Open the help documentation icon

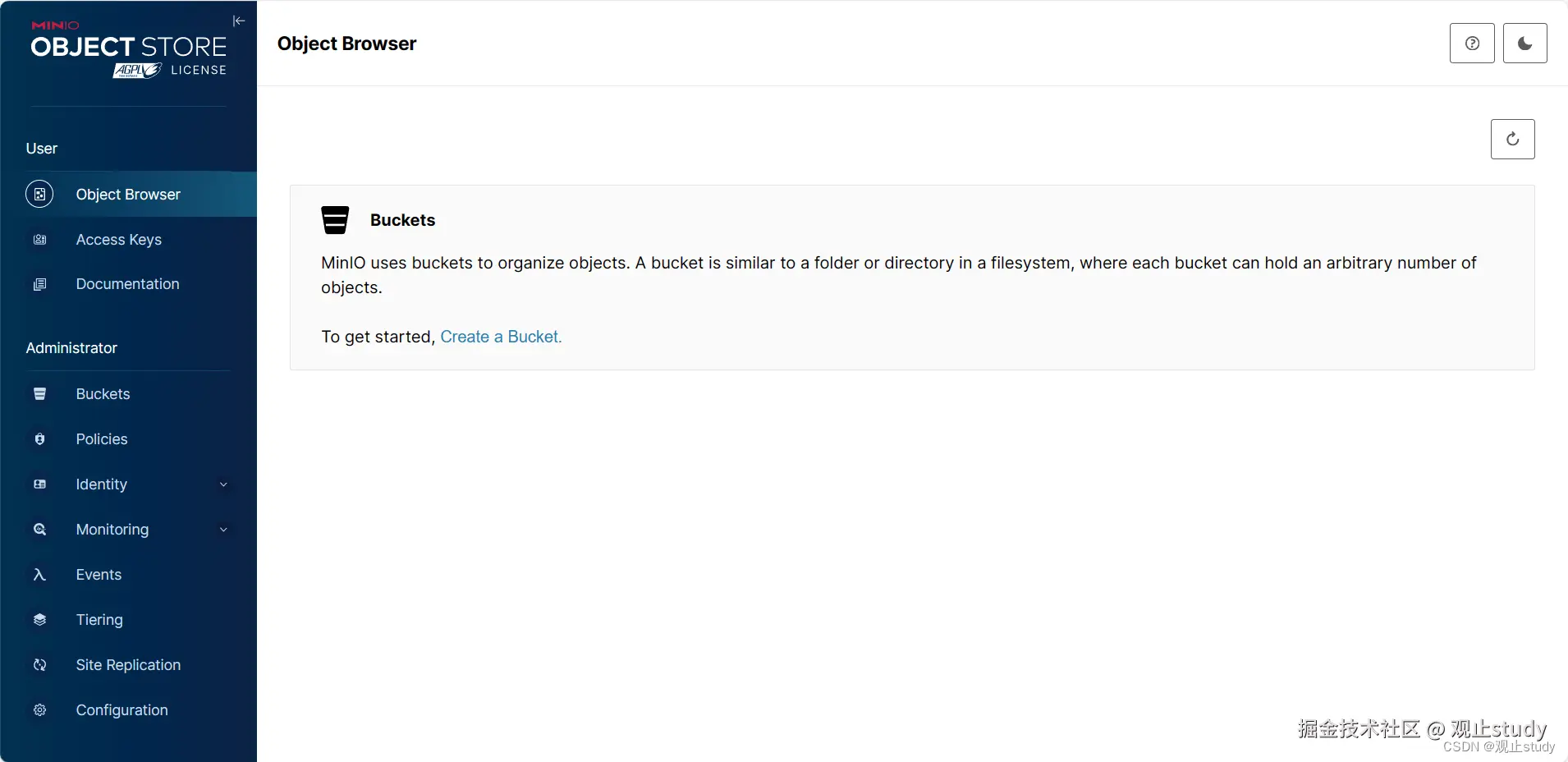1472,44
